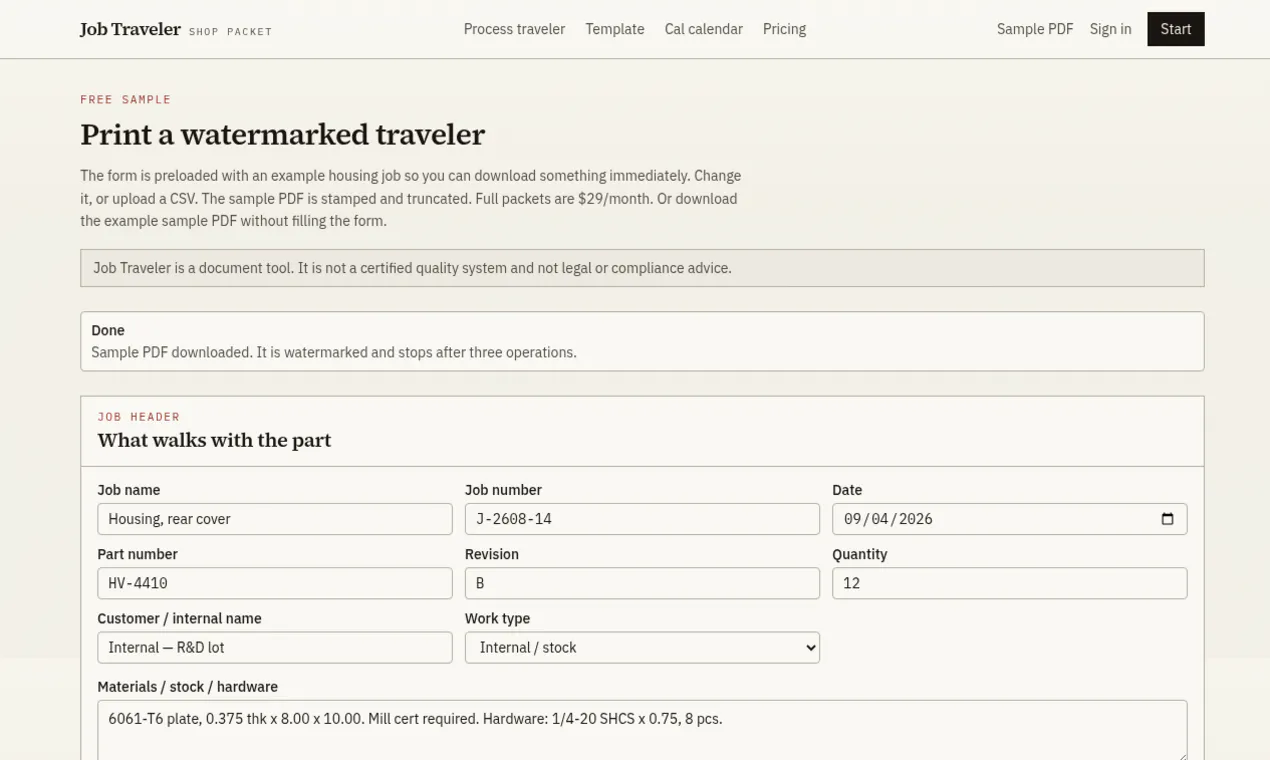
Task: Click the 'Quantity' field label
Action: click(x=860, y=554)
